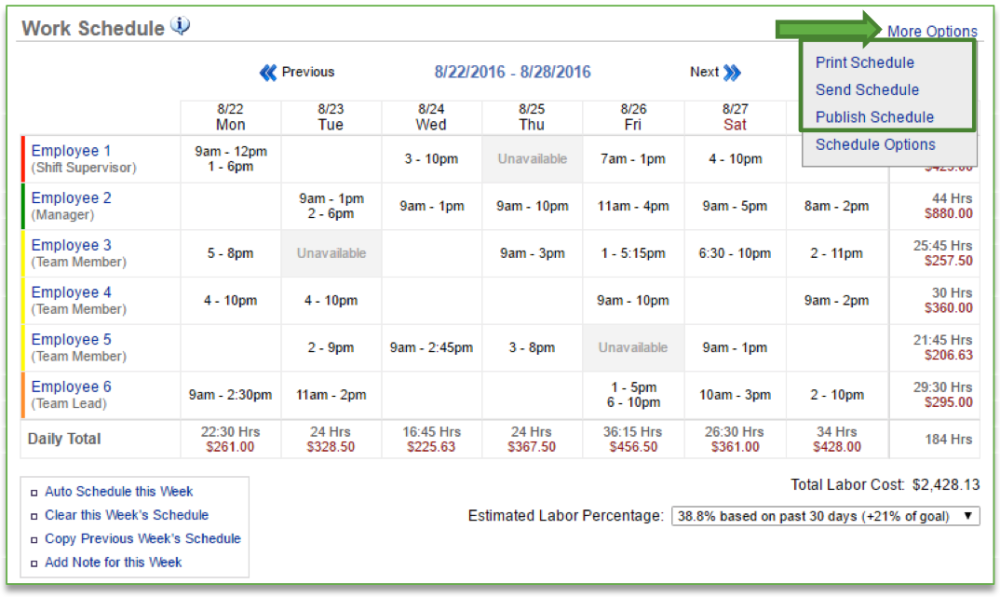Click the square icon beside Clear this Week's Schedule
Screen dimensions: 1000x597
click(34, 516)
